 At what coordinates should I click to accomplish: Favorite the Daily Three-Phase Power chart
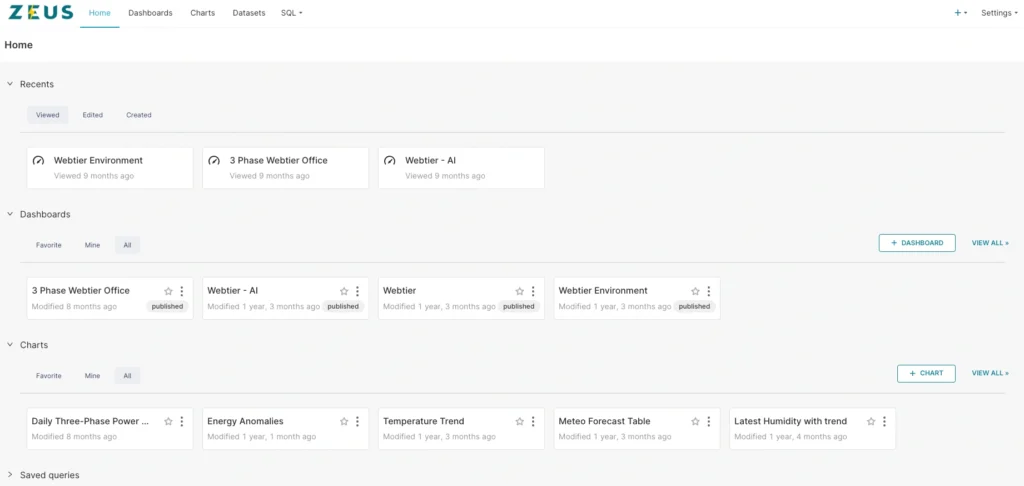click(168, 422)
